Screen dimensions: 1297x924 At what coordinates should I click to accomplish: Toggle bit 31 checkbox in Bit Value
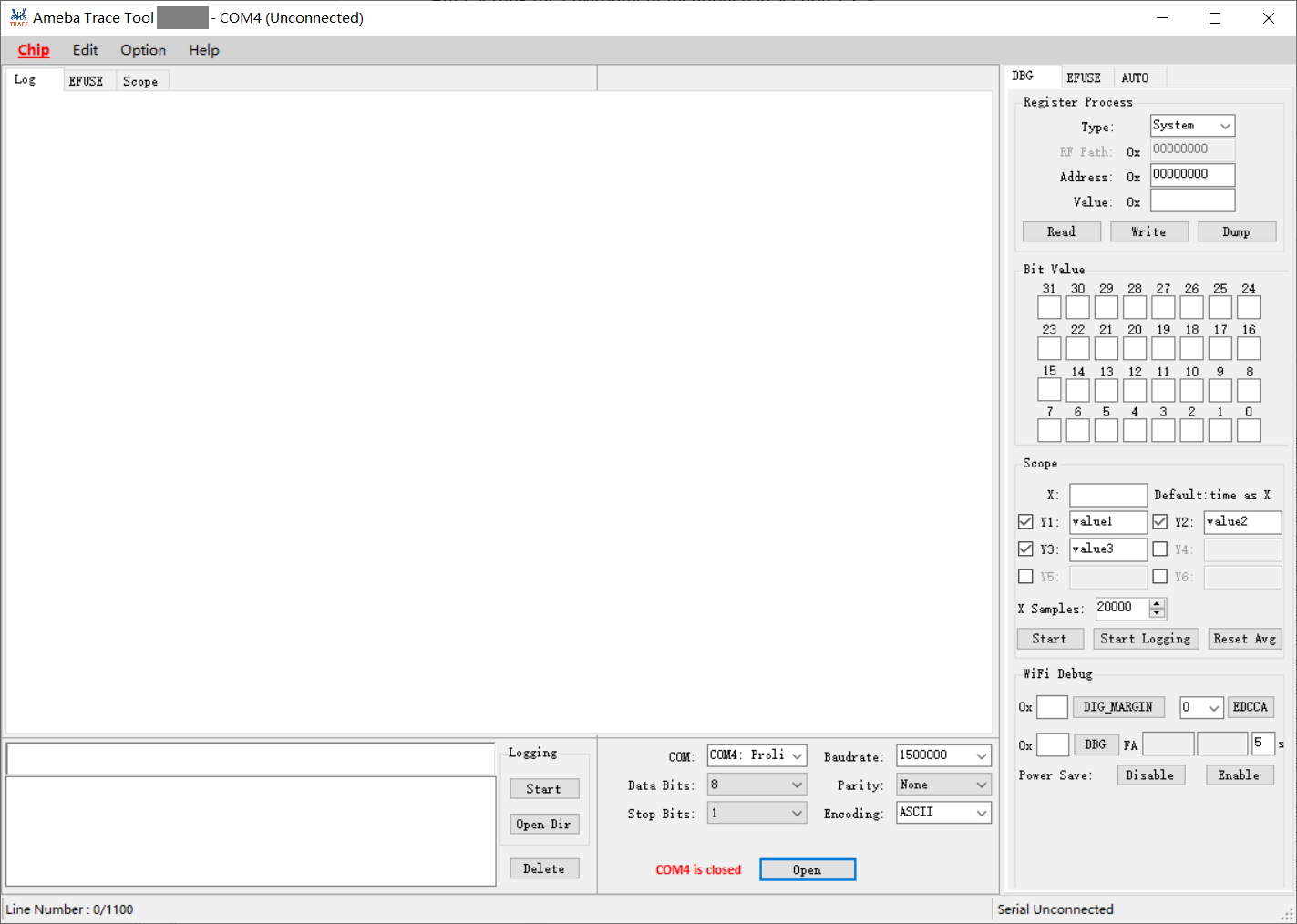(1049, 307)
